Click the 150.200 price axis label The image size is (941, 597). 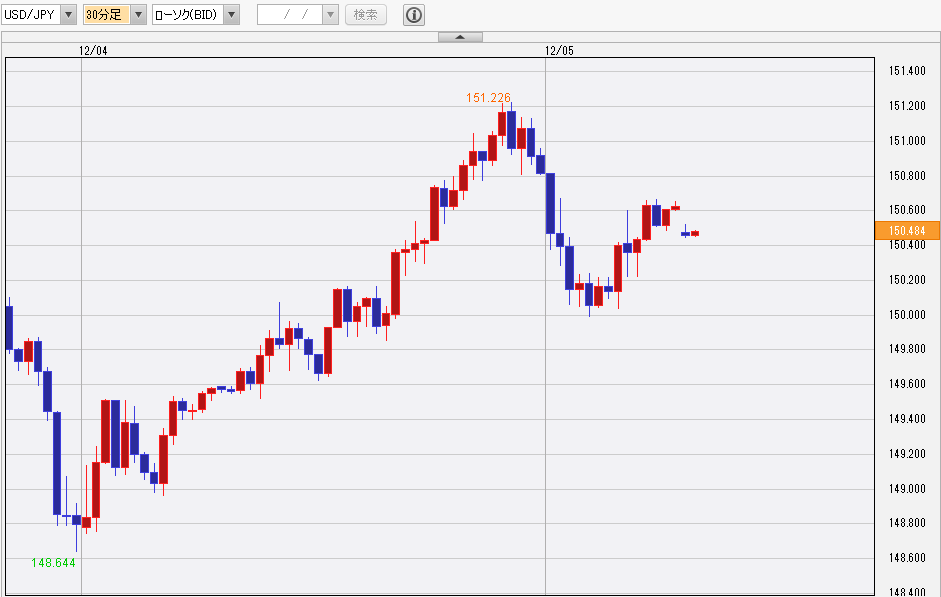tap(907, 280)
